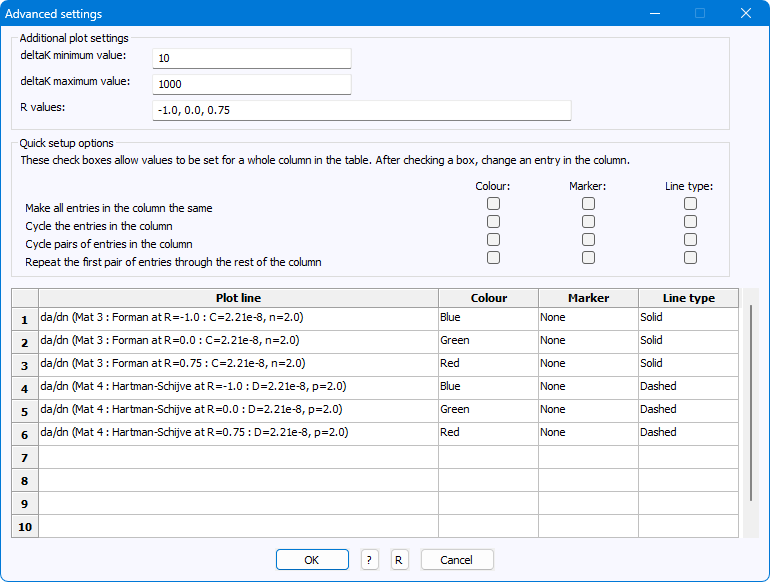Tick Colour box for Cycle pairs of entries
The height and width of the screenshot is (582, 770).
tap(494, 239)
